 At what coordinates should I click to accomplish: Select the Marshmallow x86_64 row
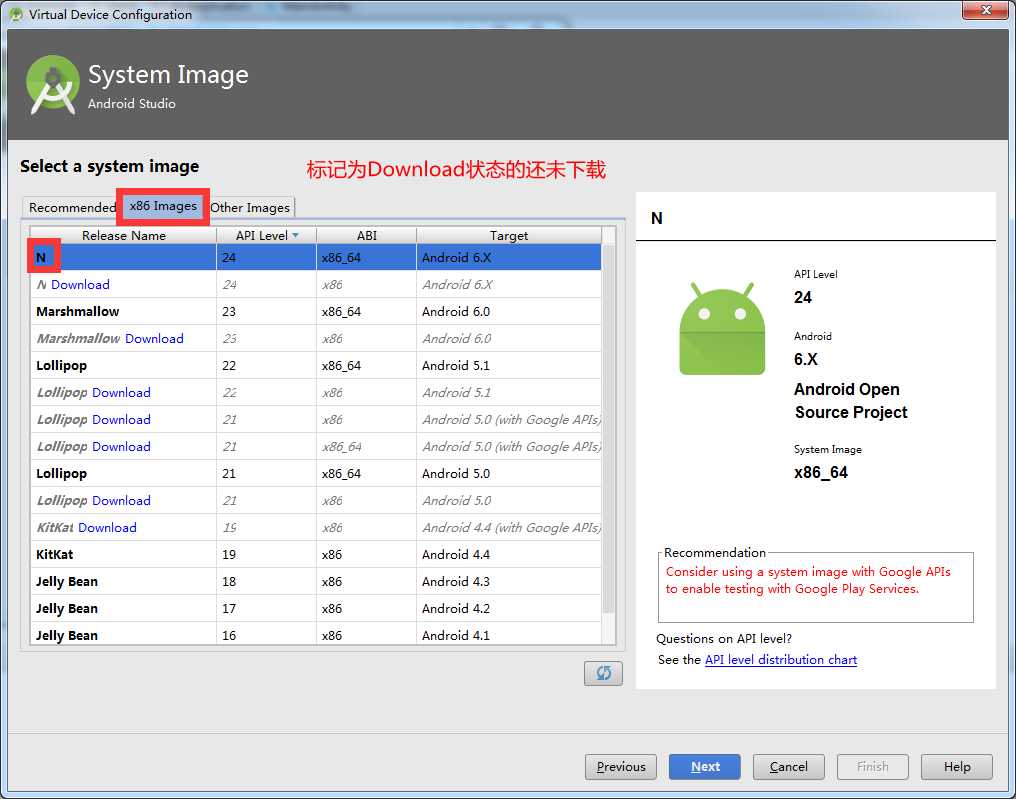coord(316,312)
